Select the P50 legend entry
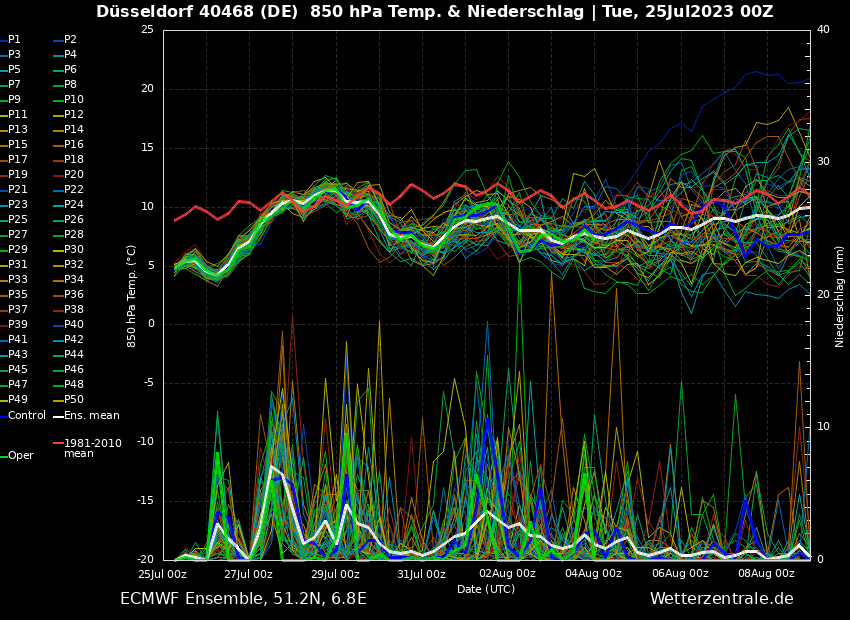The height and width of the screenshot is (620, 850). point(74,400)
